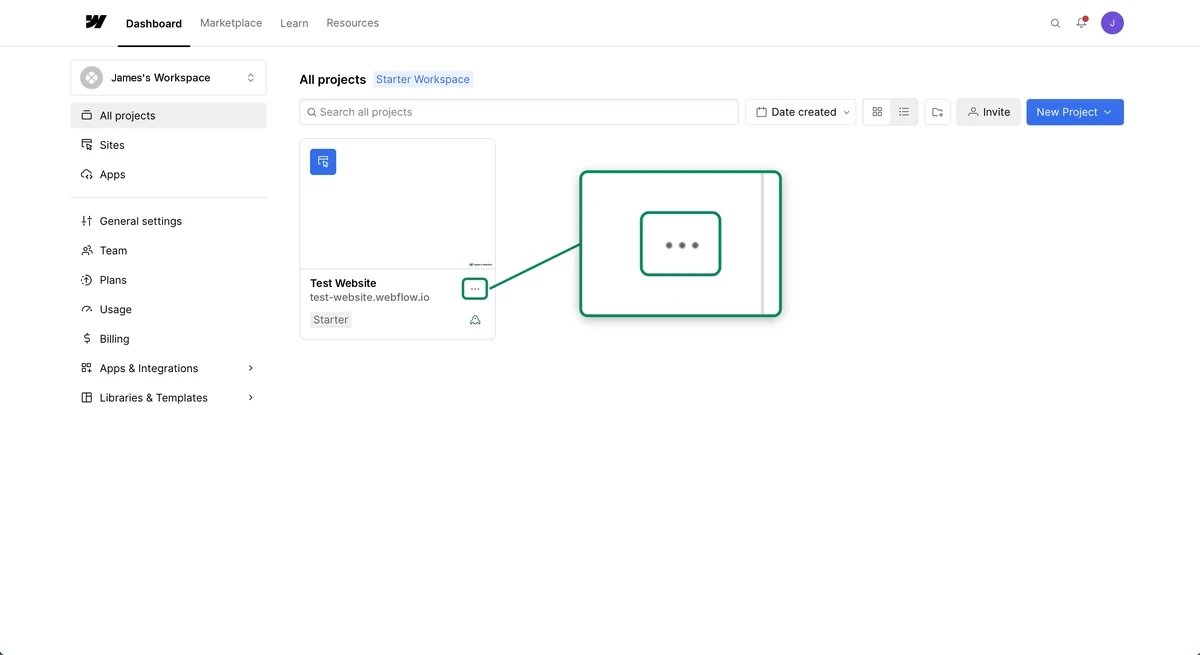Screen dimensions: 1200x655
Task: Click the Starter Workspace badge
Action: point(423,79)
